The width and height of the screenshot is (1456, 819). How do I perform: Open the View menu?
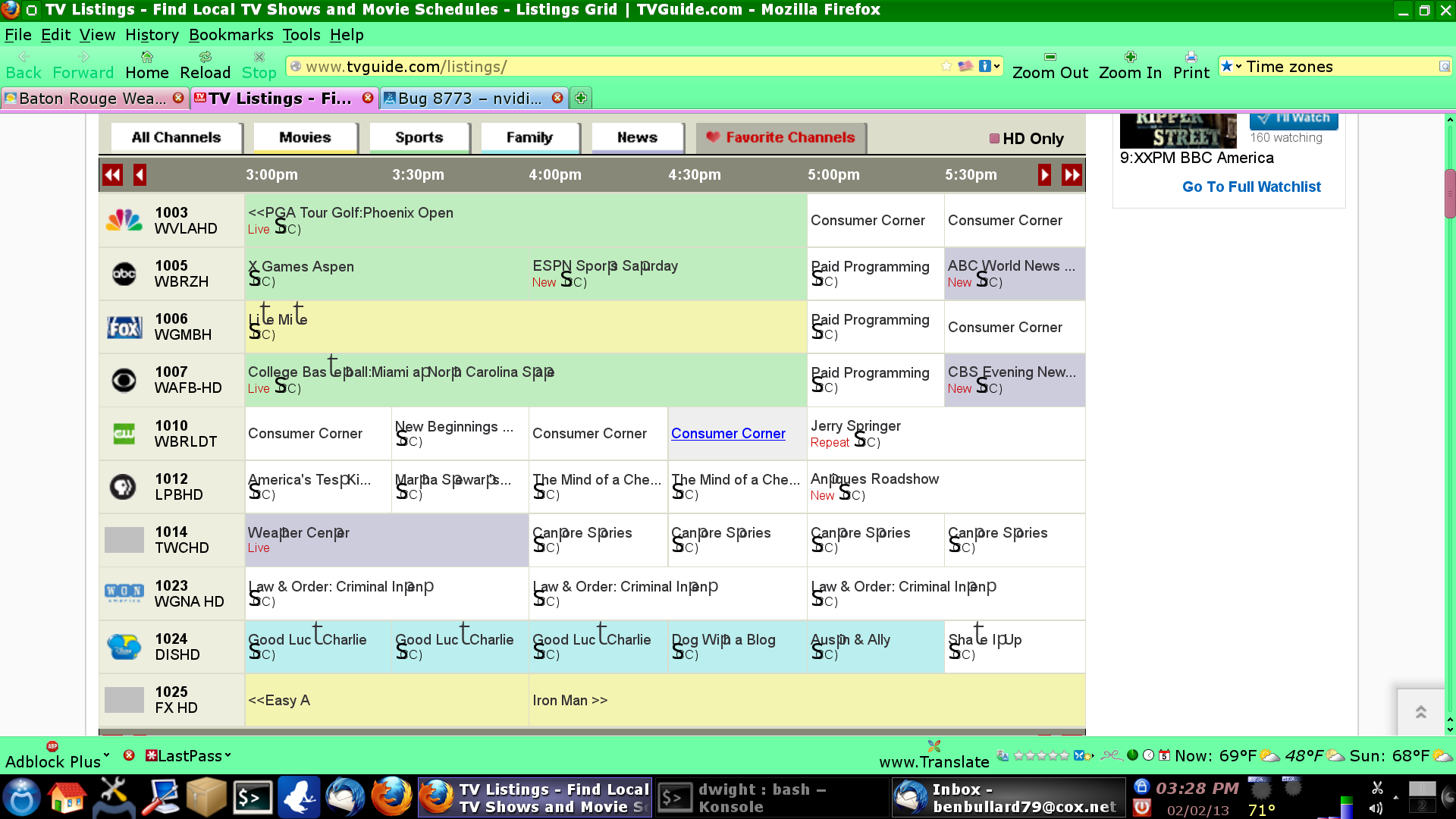tap(97, 35)
